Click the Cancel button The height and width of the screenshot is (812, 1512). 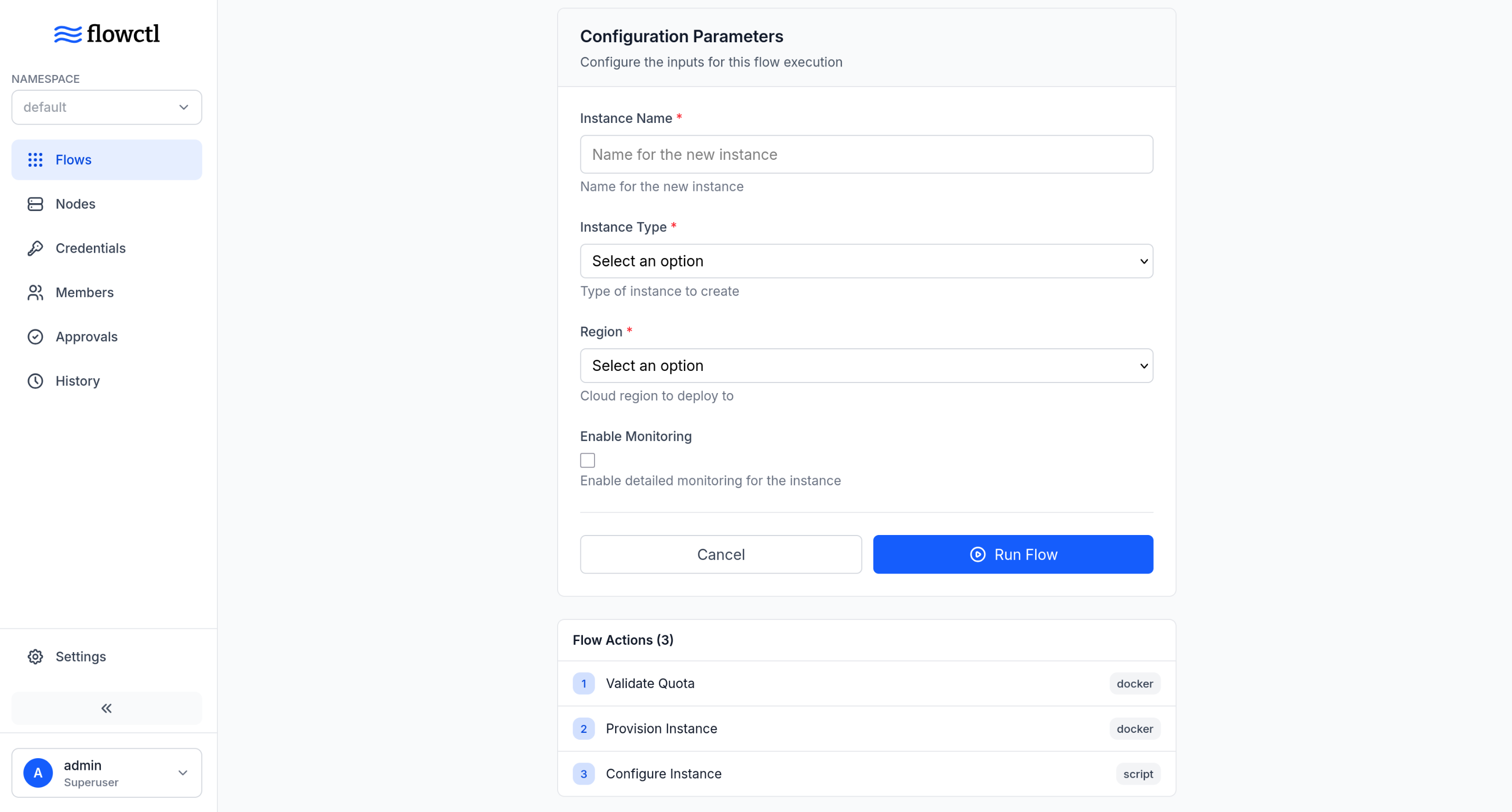point(721,554)
